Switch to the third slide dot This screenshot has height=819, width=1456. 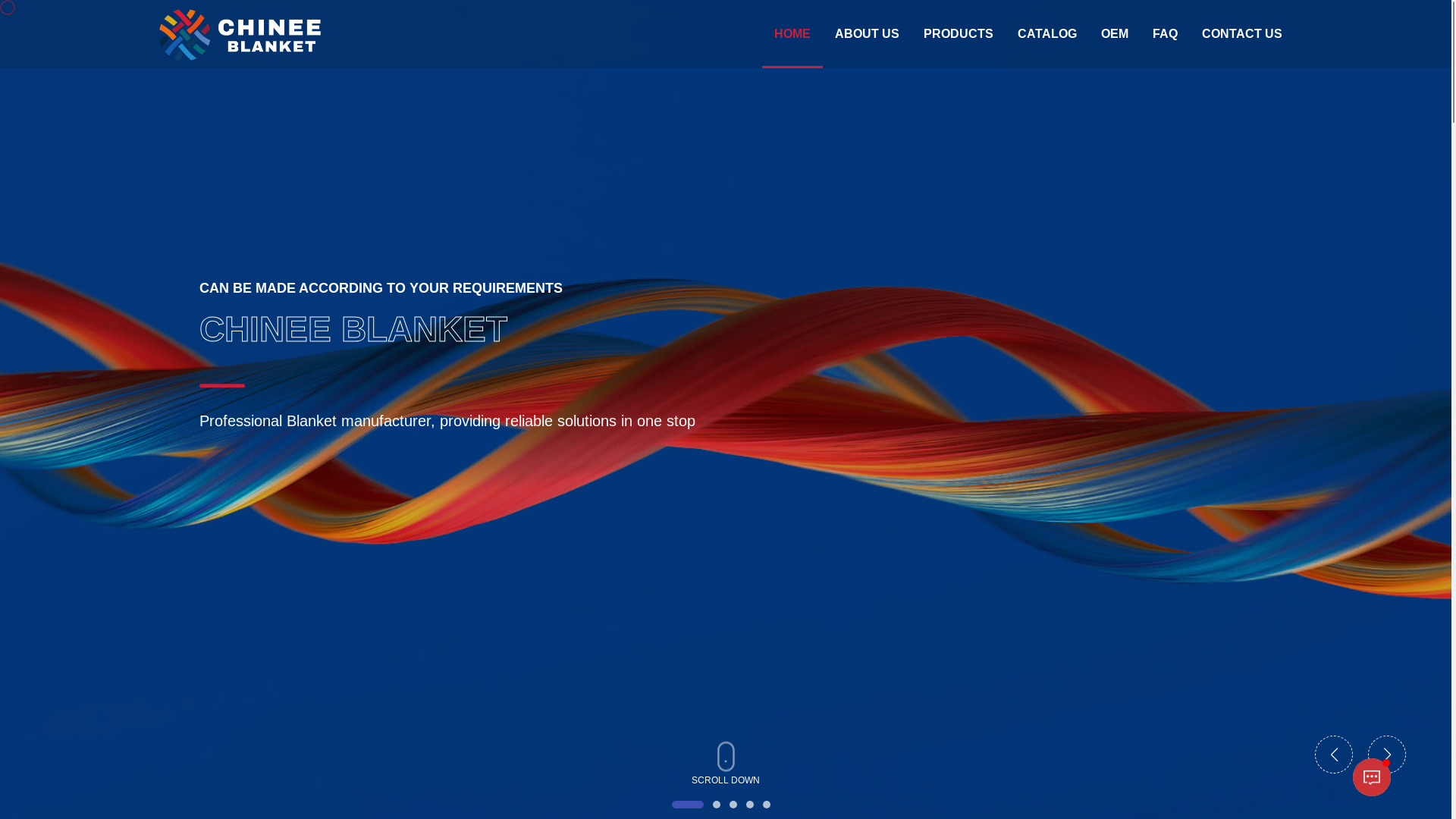coord(733,805)
